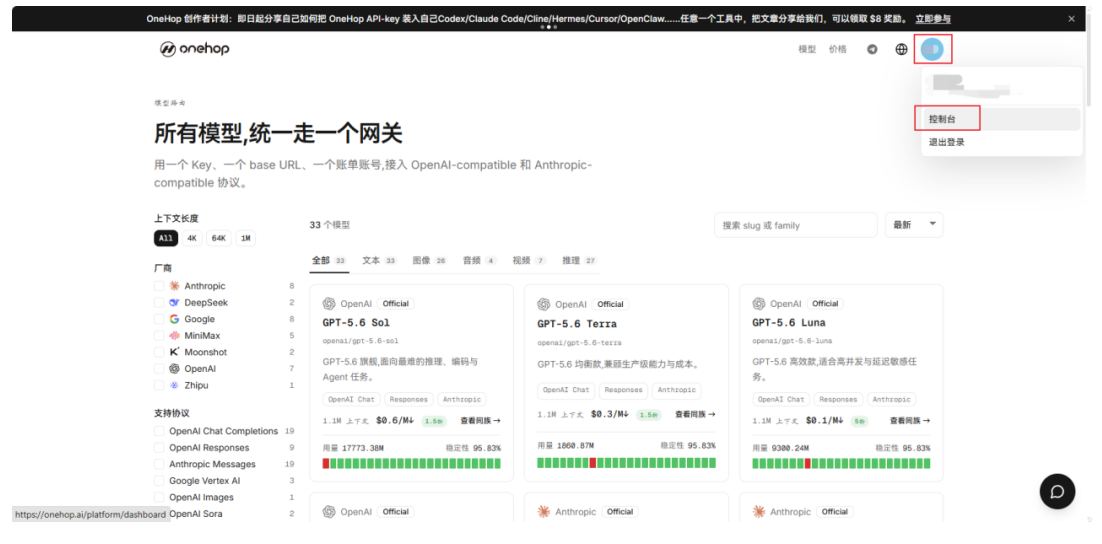Open 价格 in the top navigation
1102x544 pixels.
click(x=838, y=49)
